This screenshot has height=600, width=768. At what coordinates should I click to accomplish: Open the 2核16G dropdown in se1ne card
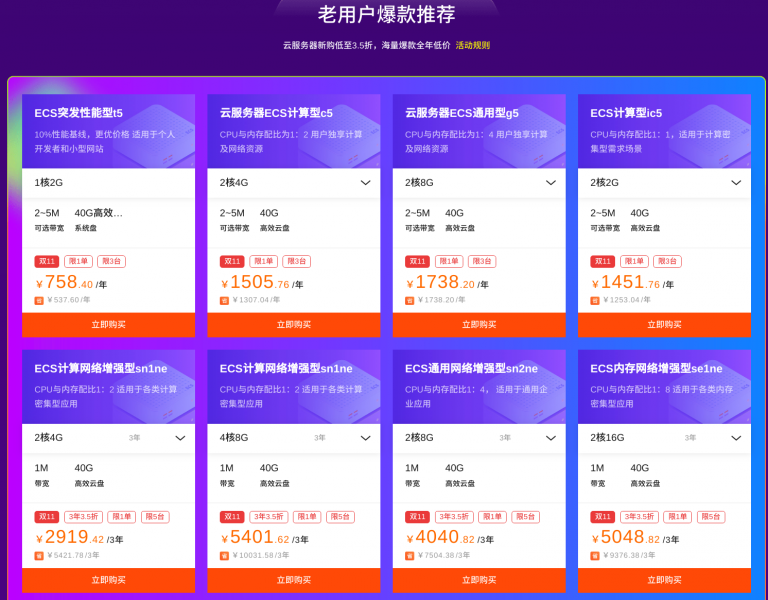pyautogui.click(x=664, y=438)
